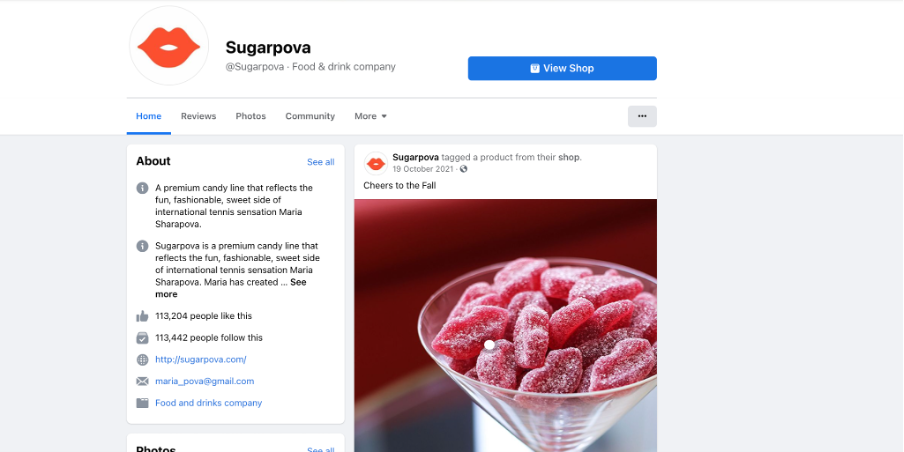Expand description with See more
The image size is (904, 452).
coord(231,288)
